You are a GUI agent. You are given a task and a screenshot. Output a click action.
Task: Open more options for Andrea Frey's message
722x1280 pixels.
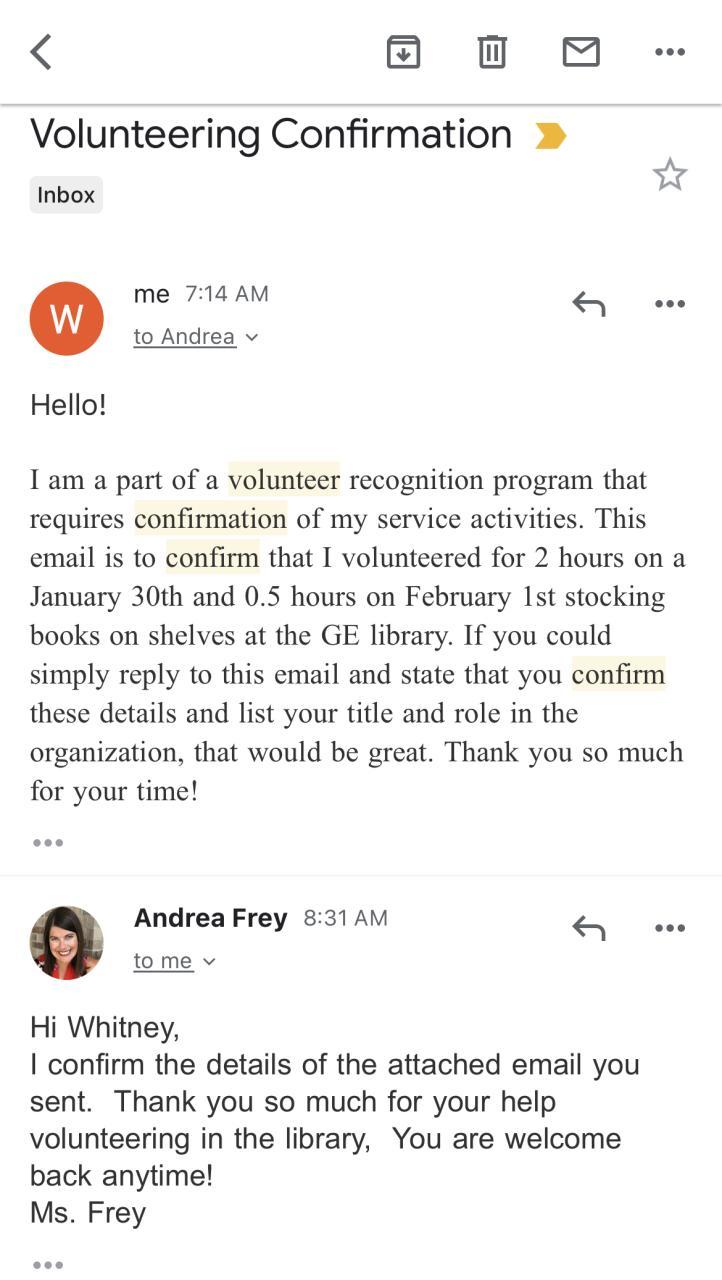click(x=669, y=928)
